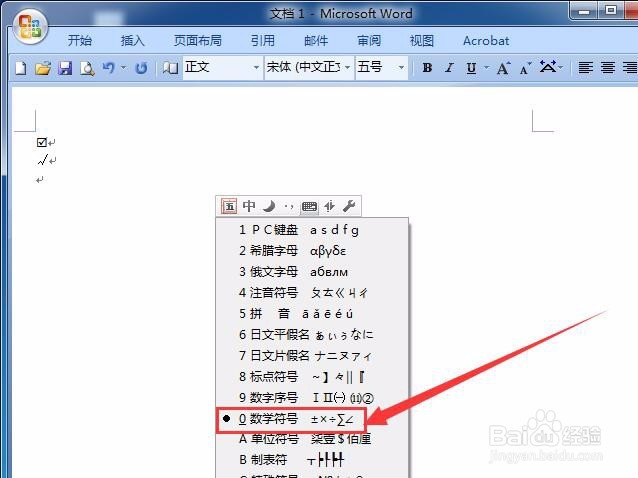Center align the text
638x478 pixels.
point(608,68)
